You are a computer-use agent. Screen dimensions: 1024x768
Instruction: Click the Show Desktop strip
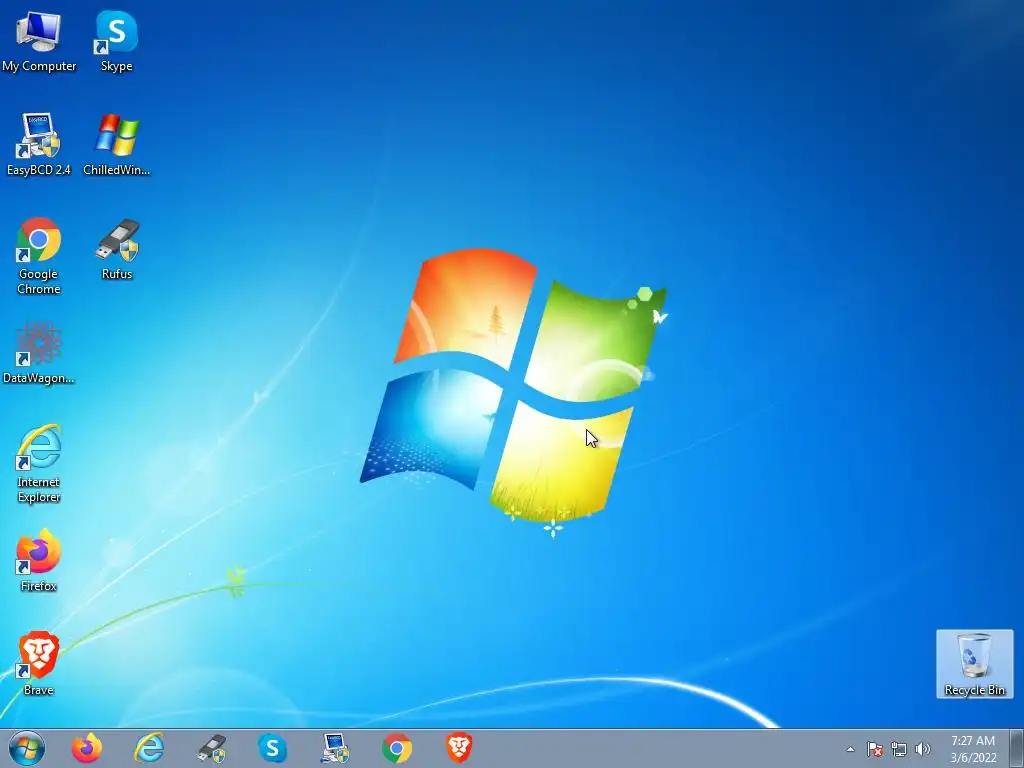(1017, 748)
